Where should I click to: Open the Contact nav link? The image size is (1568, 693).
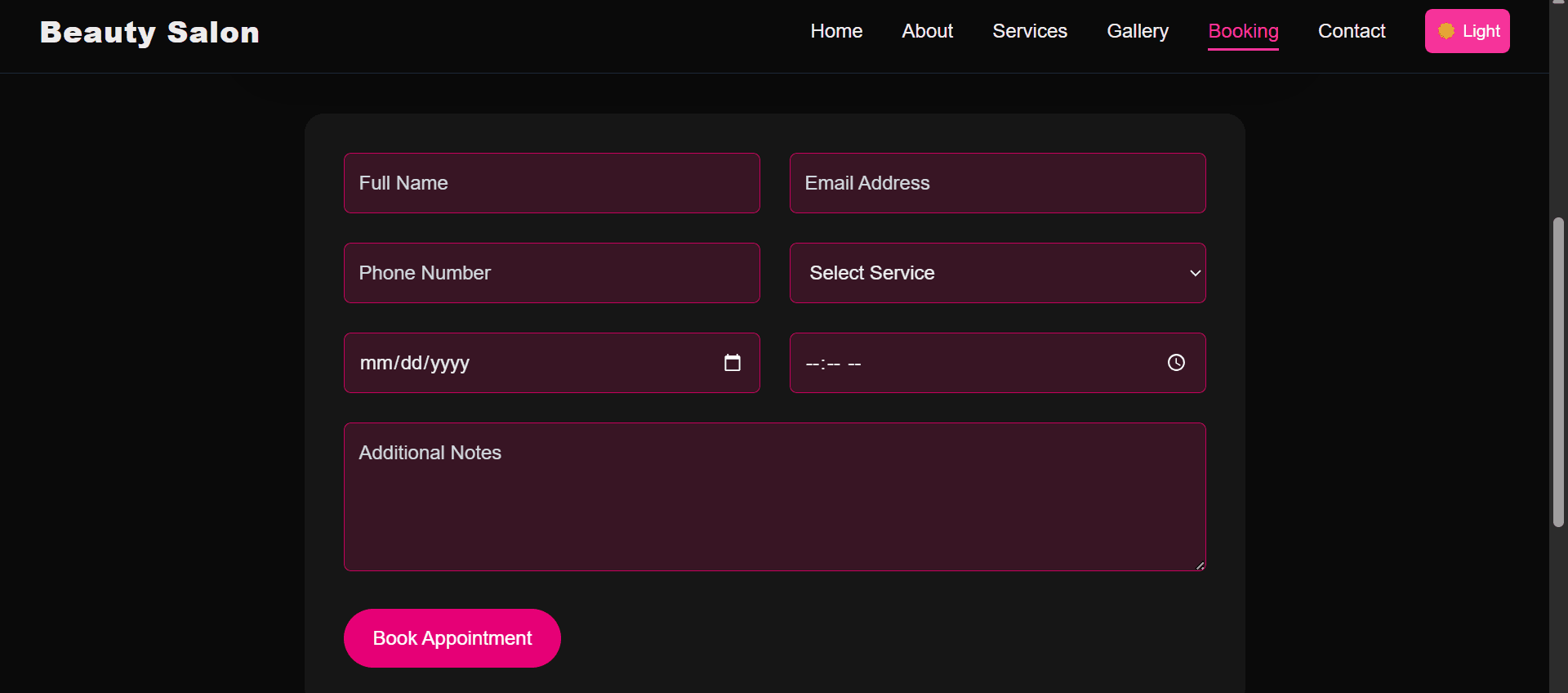[x=1351, y=31]
